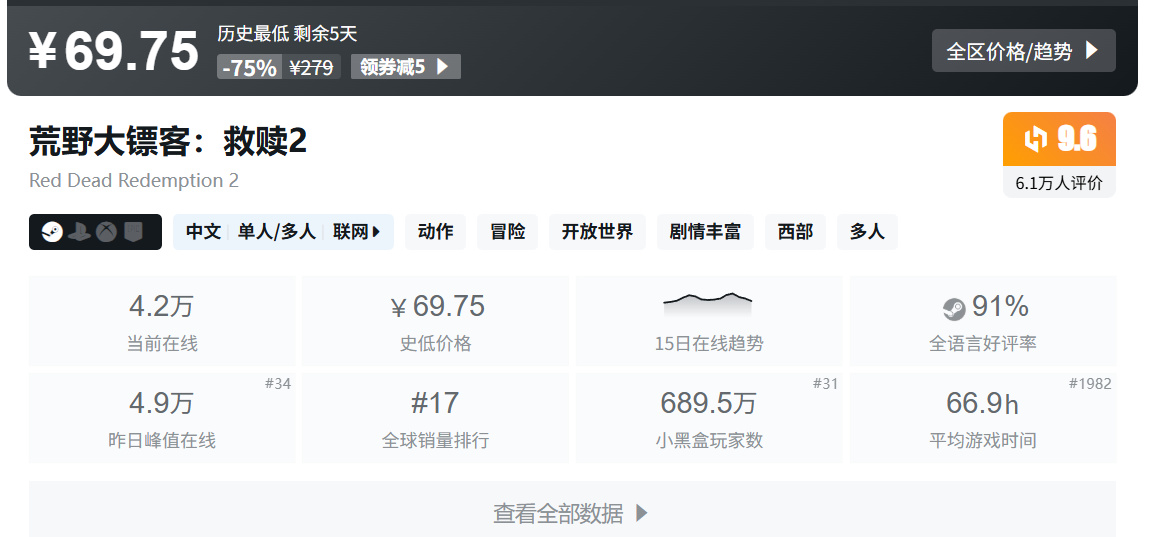Select the Steam platform icon
The height and width of the screenshot is (537, 1150).
pos(52,232)
